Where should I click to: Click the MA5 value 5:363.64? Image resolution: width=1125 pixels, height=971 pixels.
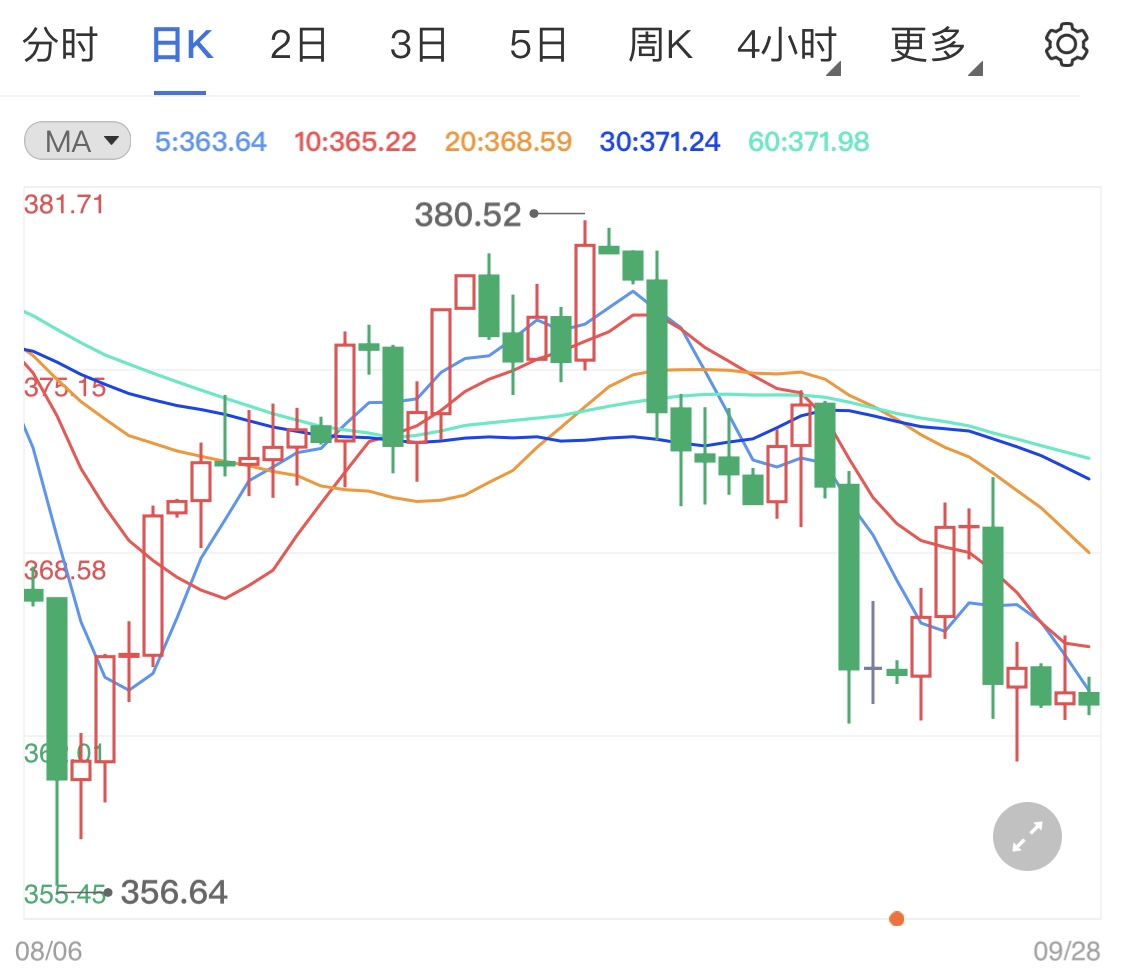point(211,141)
